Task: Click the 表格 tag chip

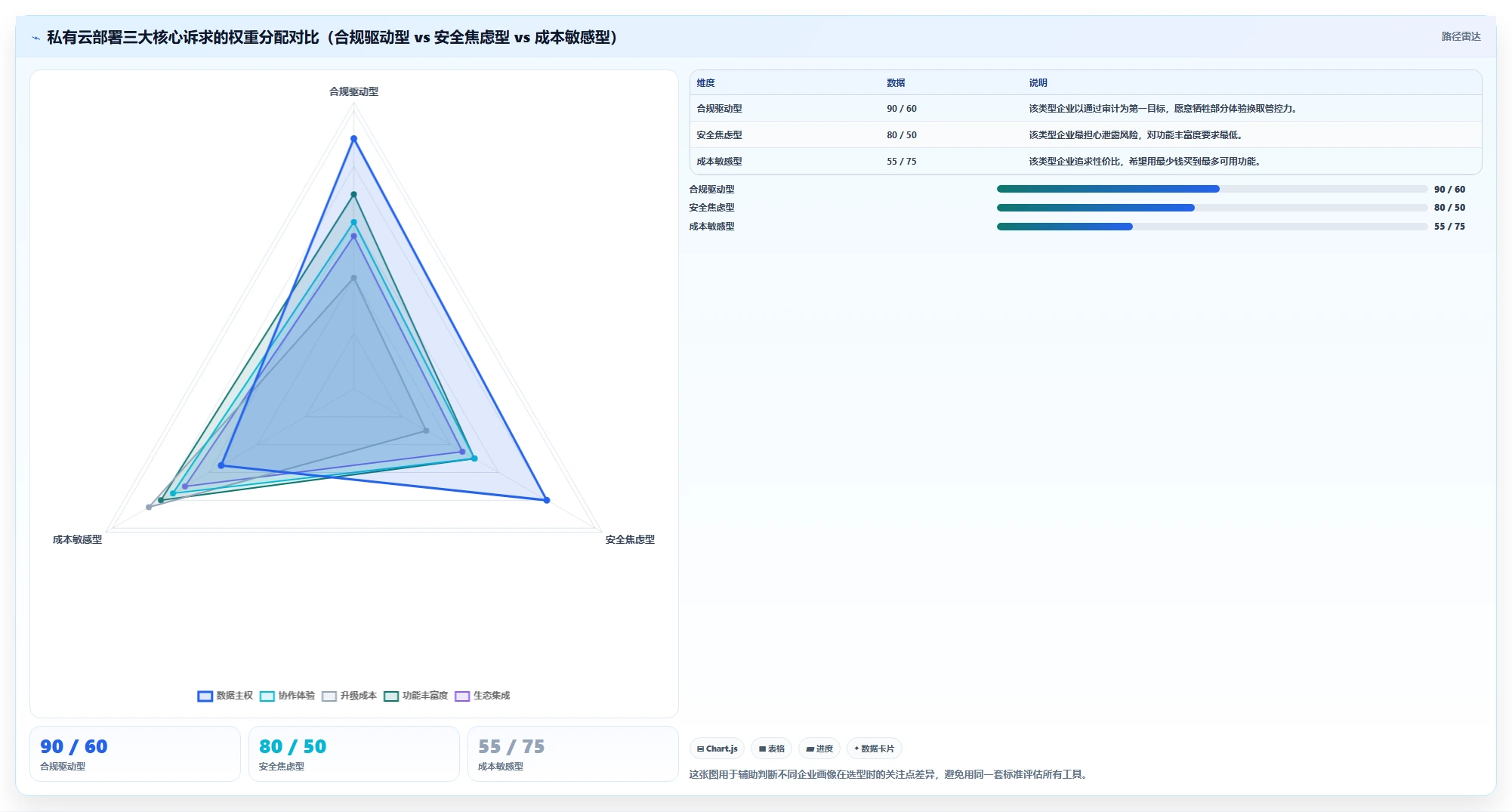Action: pyautogui.click(x=771, y=749)
